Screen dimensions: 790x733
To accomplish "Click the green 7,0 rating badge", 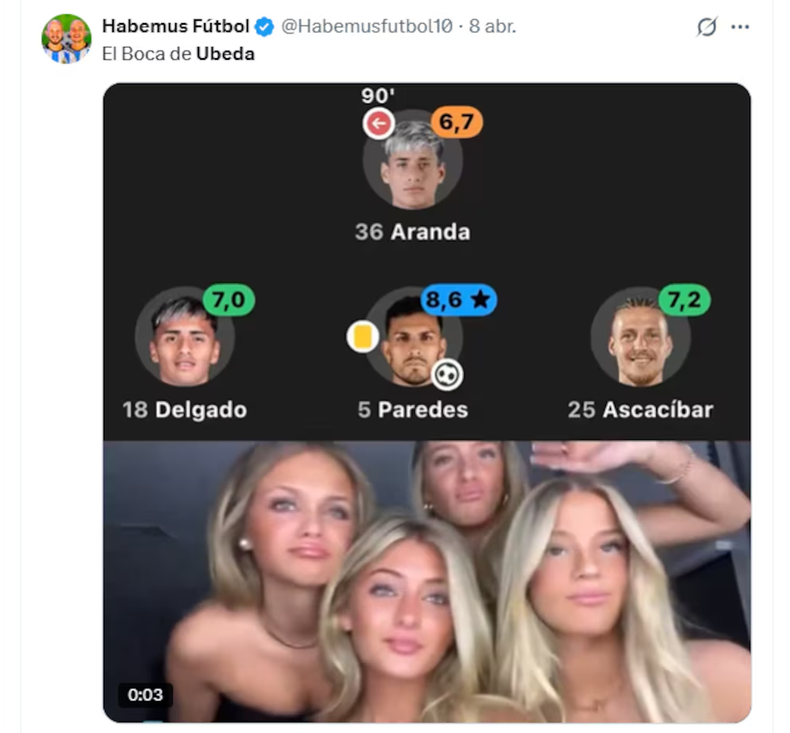I will 229,300.
